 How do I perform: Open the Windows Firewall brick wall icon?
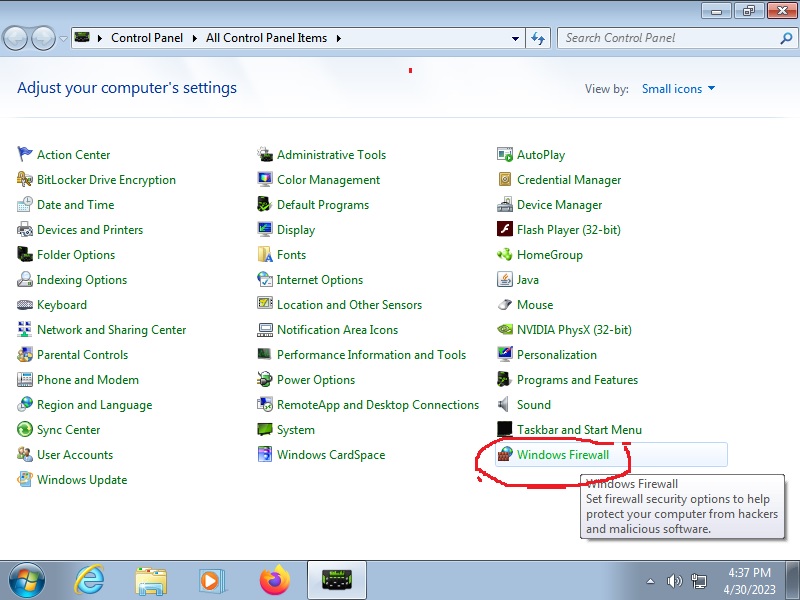(x=505, y=454)
